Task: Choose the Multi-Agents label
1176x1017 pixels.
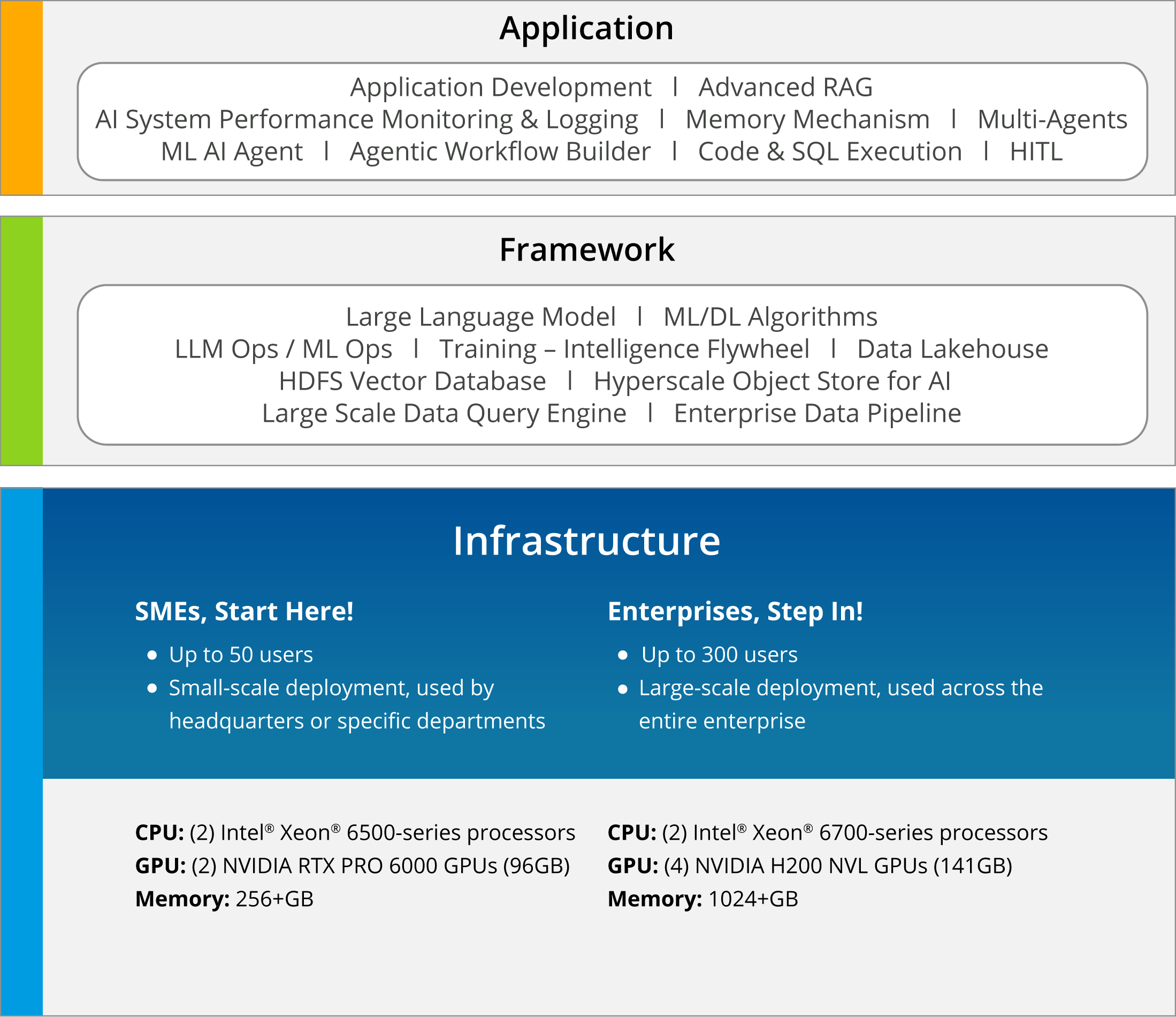Action: pyautogui.click(x=1052, y=120)
